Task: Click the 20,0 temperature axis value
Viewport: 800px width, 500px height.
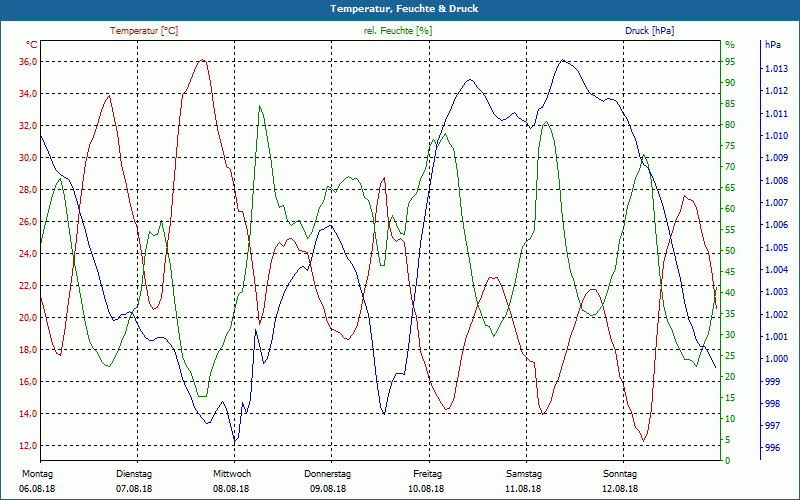Action: click(28, 318)
